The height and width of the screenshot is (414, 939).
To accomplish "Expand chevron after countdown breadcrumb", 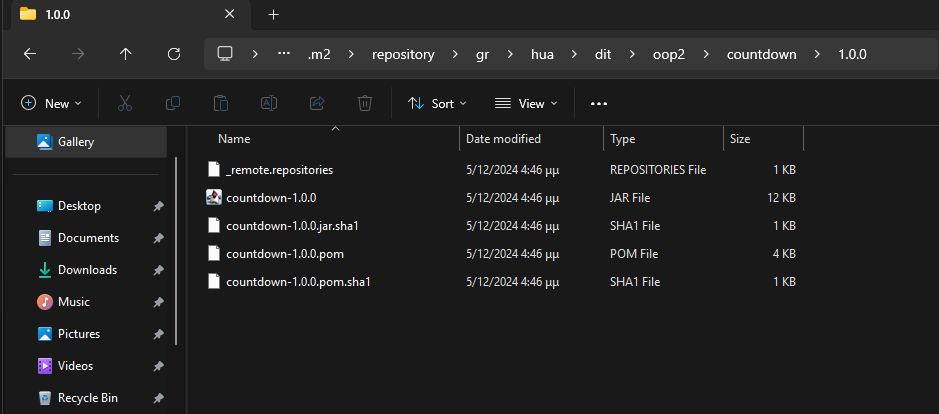I will [817, 55].
